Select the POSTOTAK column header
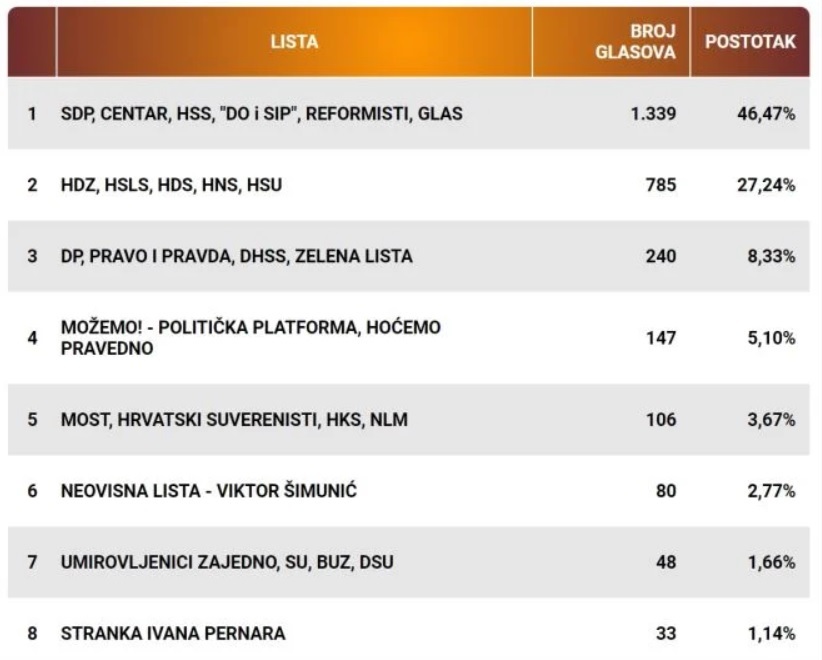Viewport: 822px width, 660px height. click(x=750, y=42)
